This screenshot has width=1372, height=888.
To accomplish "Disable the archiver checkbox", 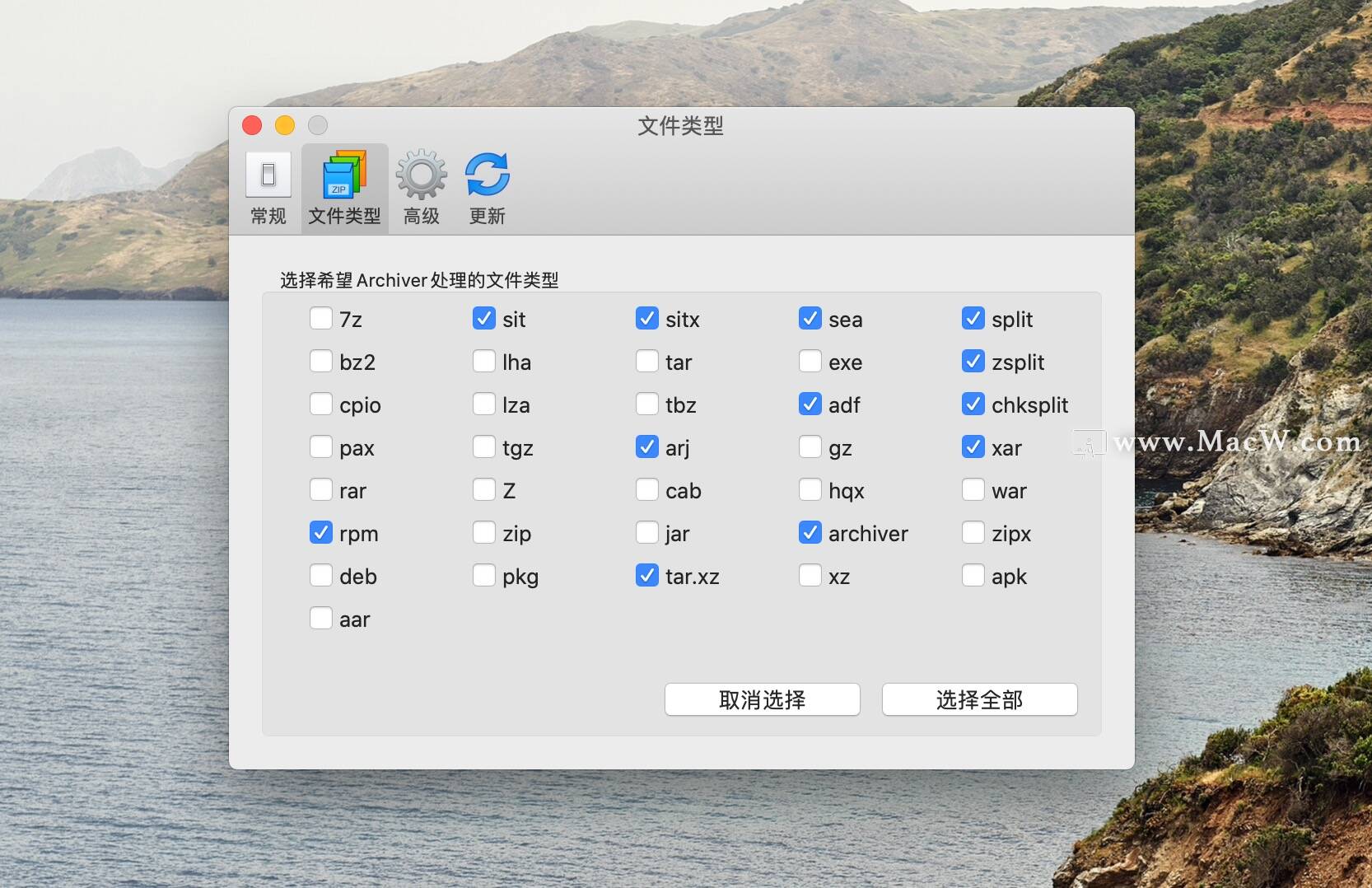I will click(x=810, y=532).
